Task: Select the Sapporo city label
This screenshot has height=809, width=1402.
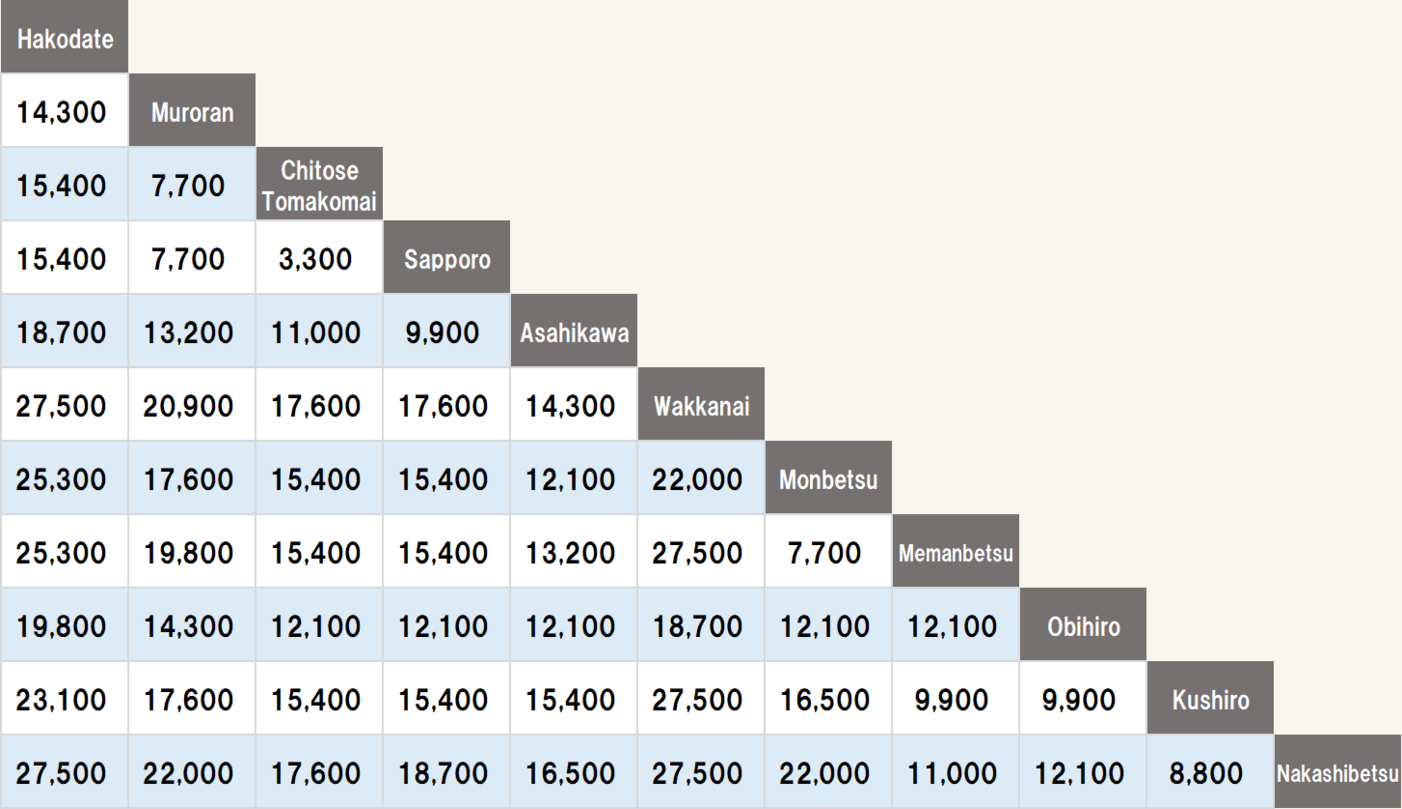Action: pyautogui.click(x=447, y=259)
